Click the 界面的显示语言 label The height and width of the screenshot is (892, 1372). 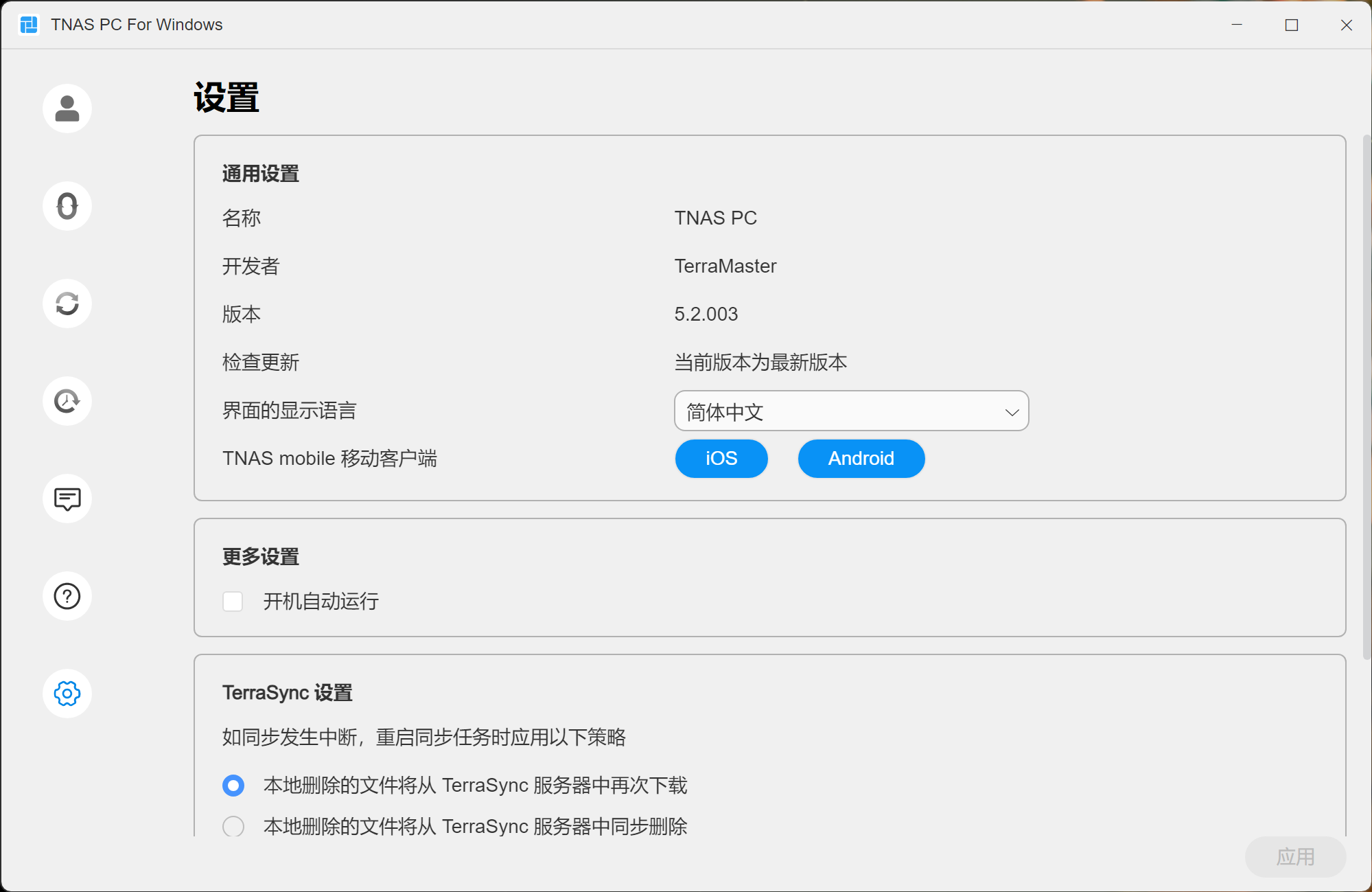(290, 410)
